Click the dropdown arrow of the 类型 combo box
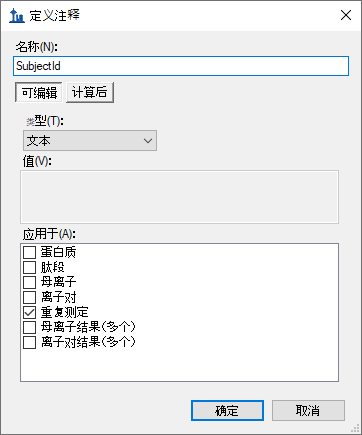 coord(148,141)
